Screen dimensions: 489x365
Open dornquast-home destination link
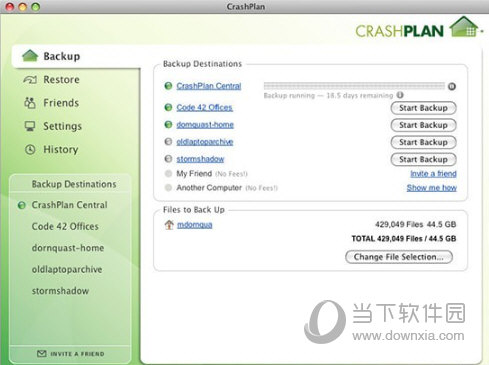(205, 125)
